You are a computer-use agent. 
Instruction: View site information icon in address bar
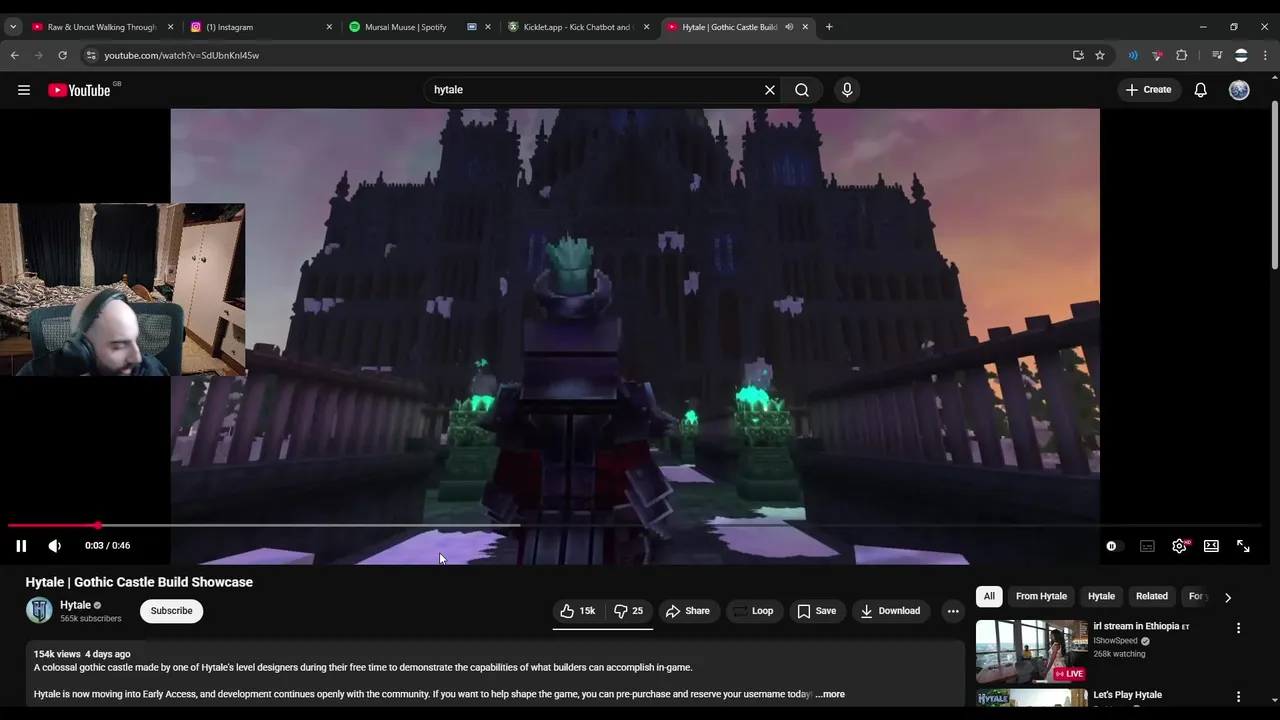(x=91, y=55)
